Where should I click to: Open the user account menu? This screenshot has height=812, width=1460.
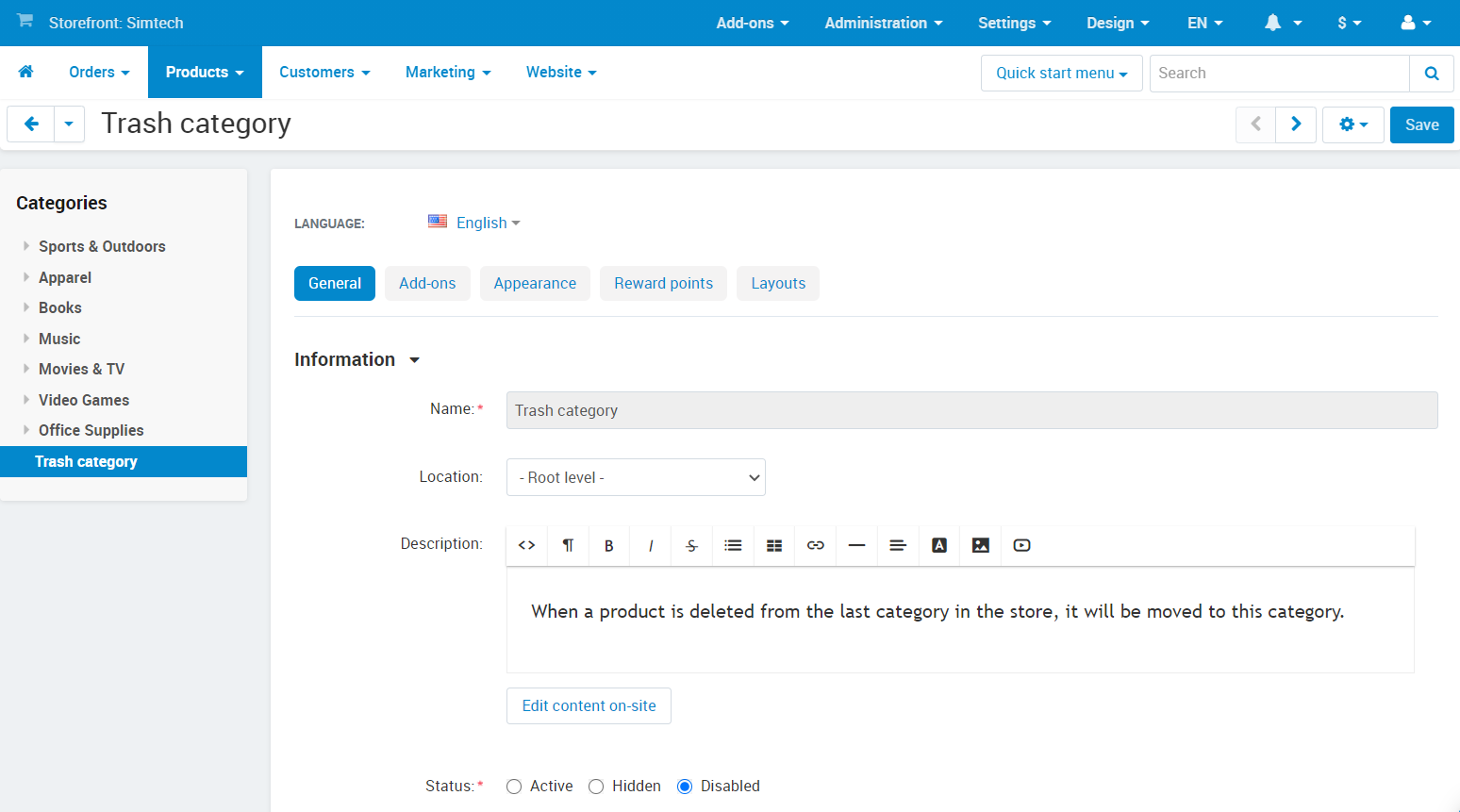(1417, 23)
